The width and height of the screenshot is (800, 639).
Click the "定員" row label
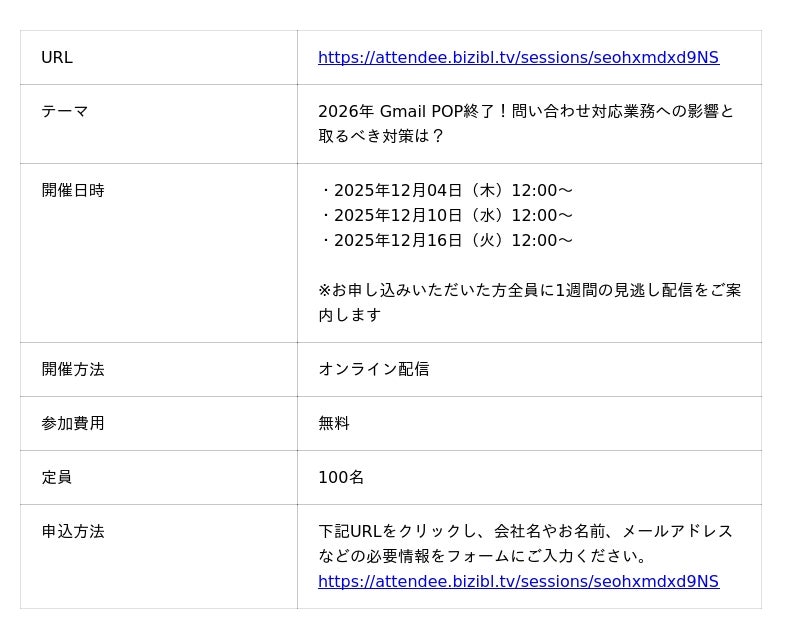coord(57,478)
